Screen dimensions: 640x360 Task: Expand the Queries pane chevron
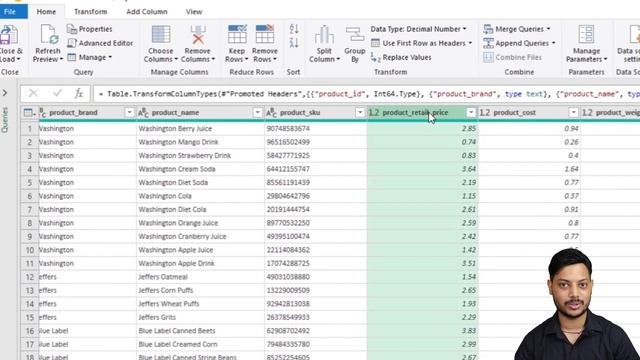[x=5, y=93]
